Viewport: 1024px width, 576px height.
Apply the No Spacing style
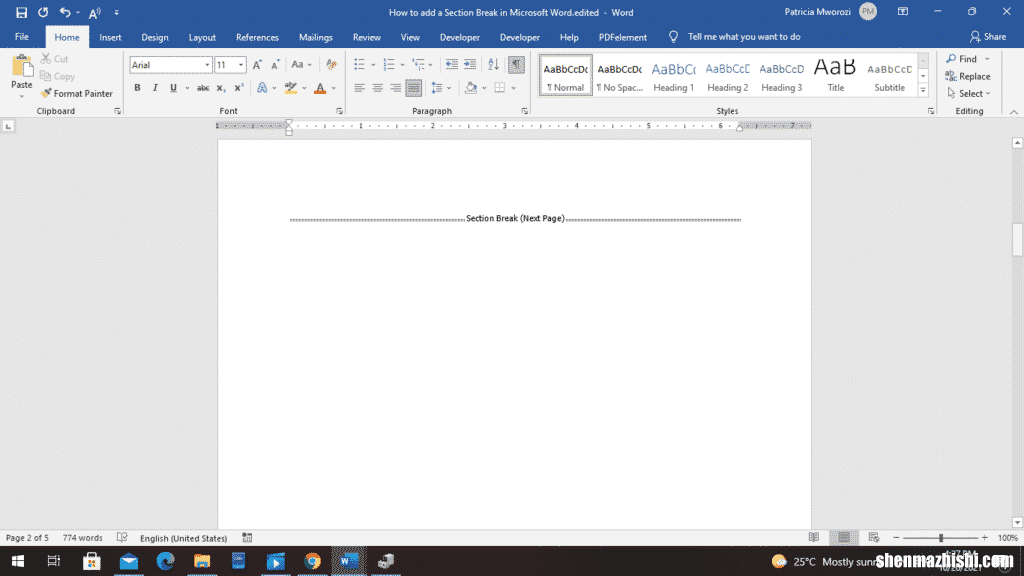(619, 75)
